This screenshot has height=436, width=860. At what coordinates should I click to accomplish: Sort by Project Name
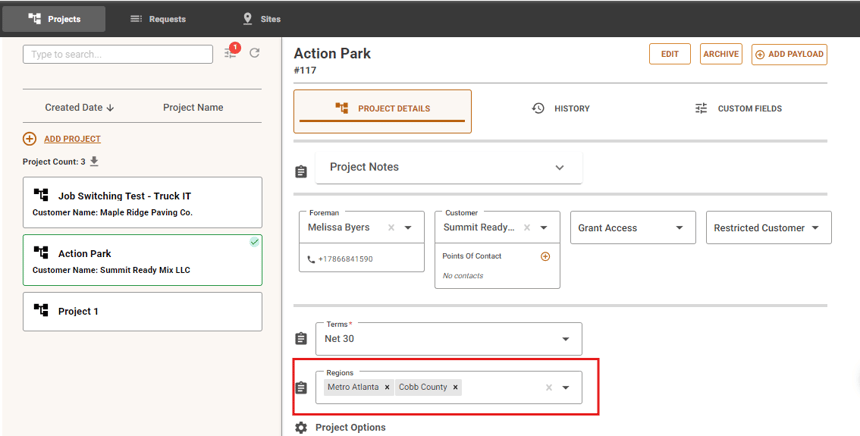[x=193, y=107]
